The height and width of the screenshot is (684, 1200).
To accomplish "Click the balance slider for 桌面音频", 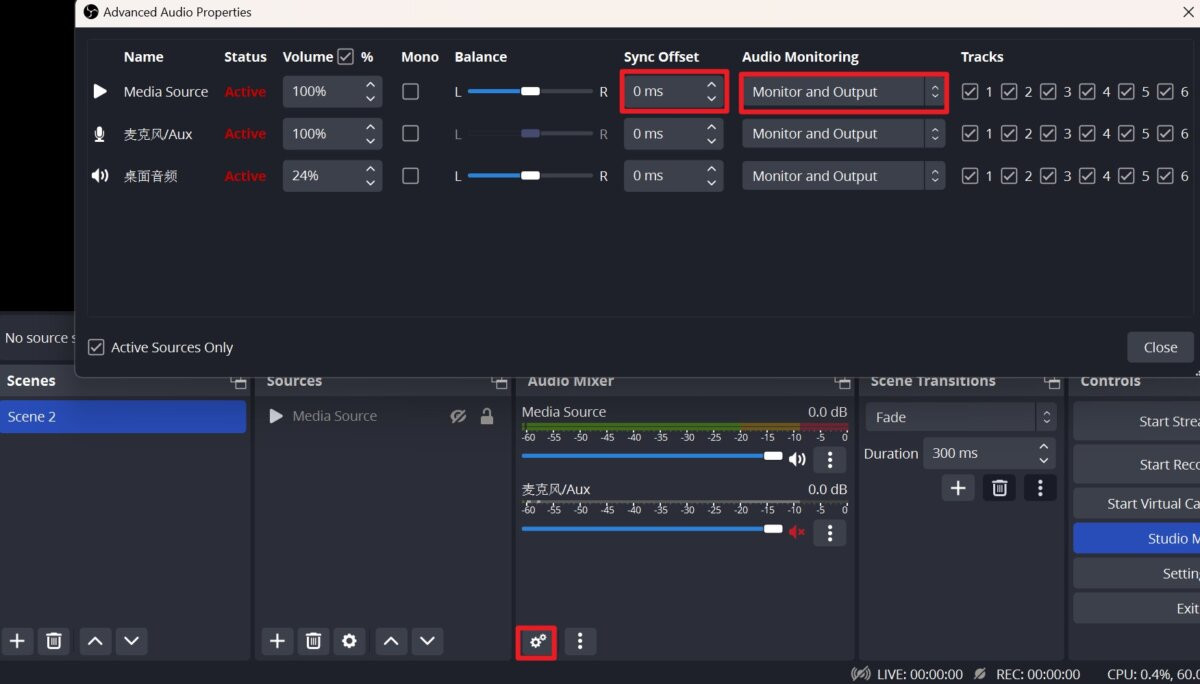I will pyautogui.click(x=530, y=175).
